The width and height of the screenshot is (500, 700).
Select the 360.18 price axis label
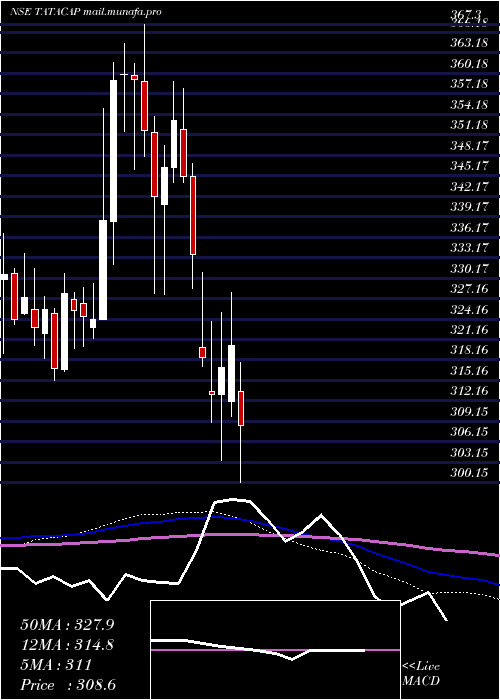click(469, 64)
